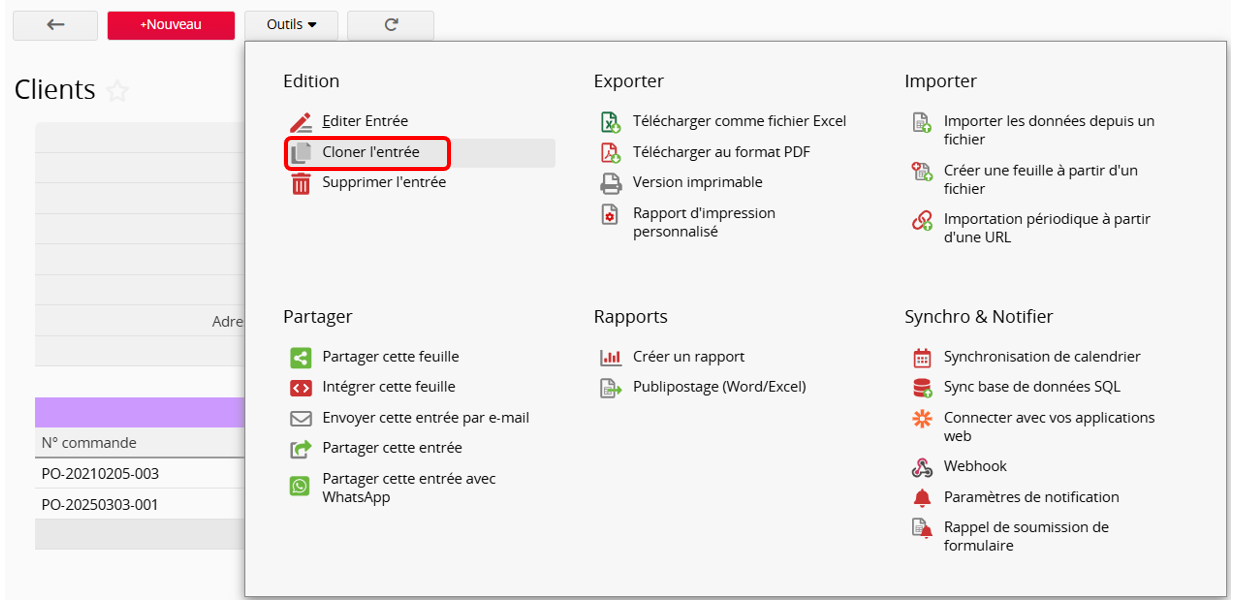Click the printer icon for printable version

click(x=610, y=183)
